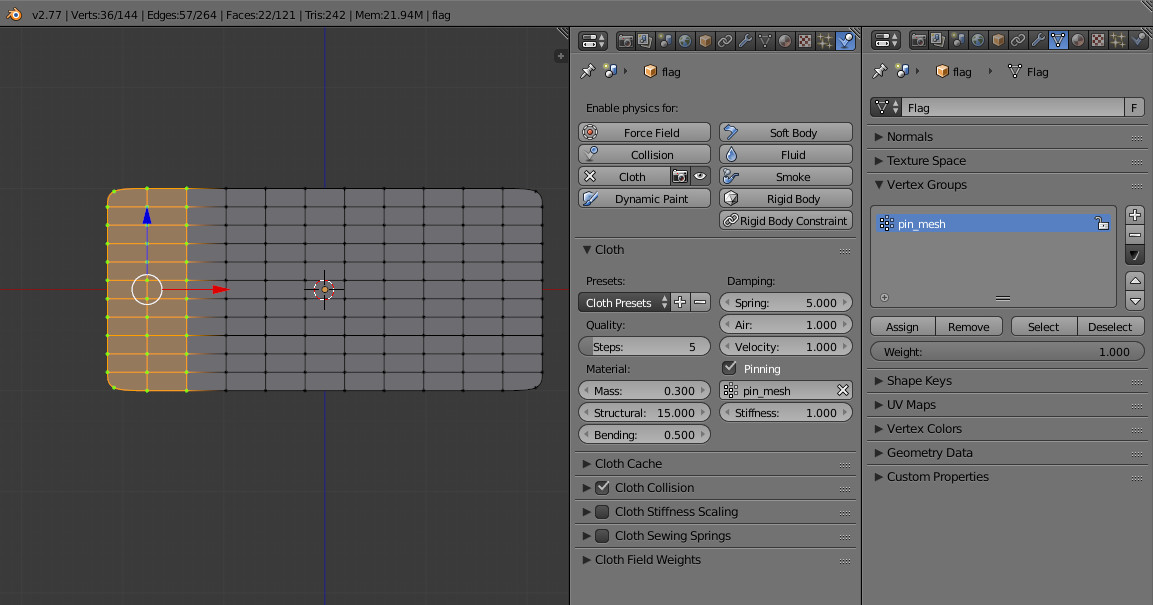The height and width of the screenshot is (605, 1153).
Task: Collapse the Vertex Groups panel
Action: point(879,185)
